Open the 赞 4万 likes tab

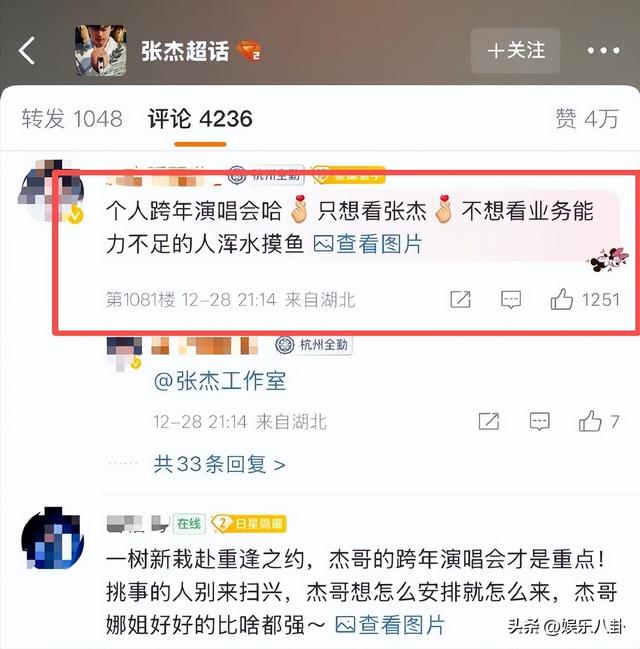[x=587, y=119]
